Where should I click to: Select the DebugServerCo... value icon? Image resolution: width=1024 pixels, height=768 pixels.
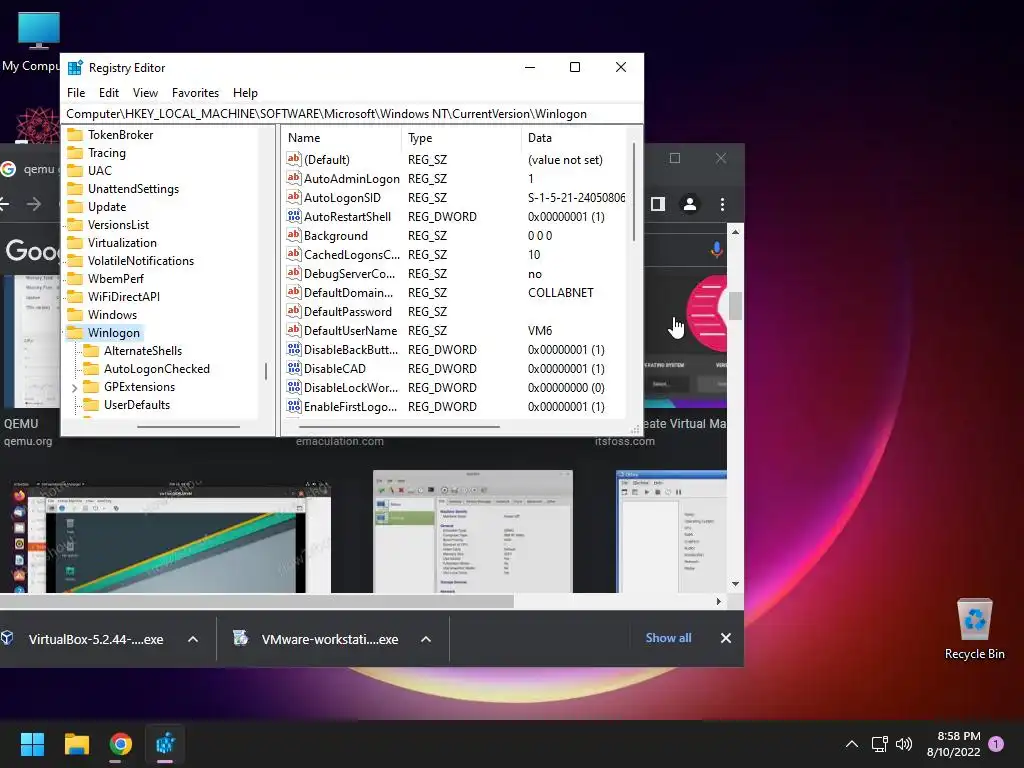click(x=294, y=272)
